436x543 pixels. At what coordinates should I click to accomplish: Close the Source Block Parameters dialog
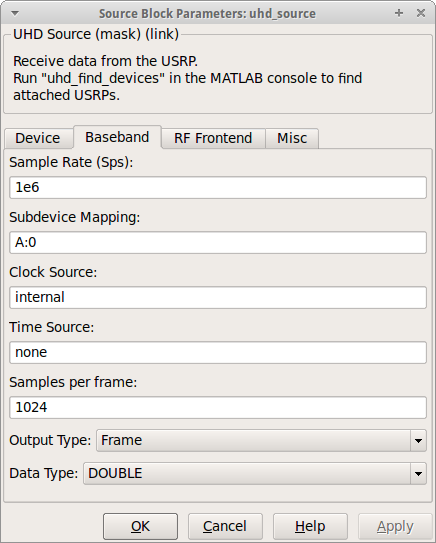click(421, 13)
